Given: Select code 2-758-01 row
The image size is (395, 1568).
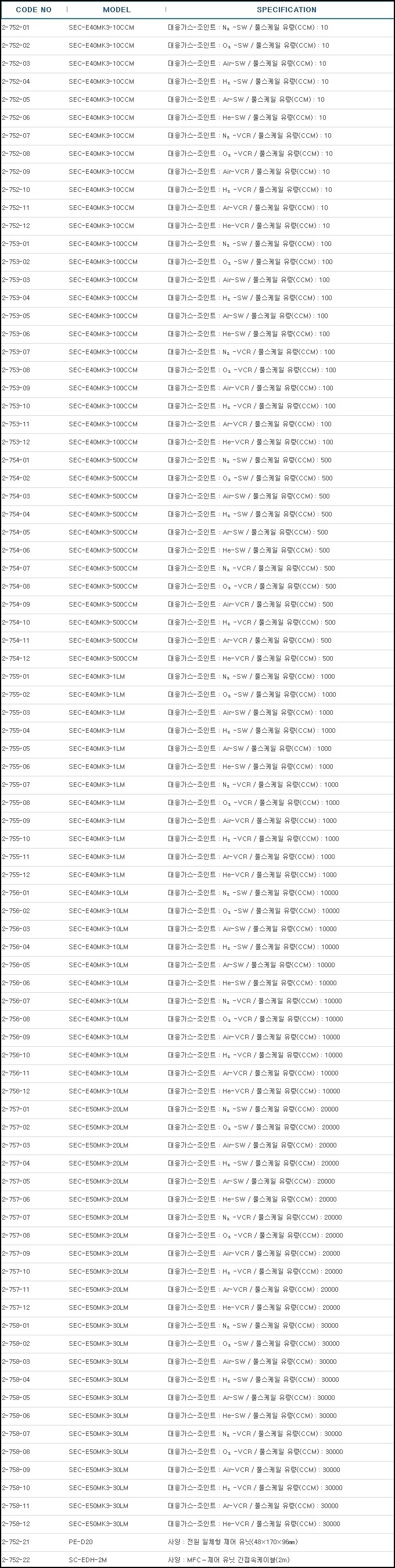Looking at the screenshot, I should (x=198, y=1325).
